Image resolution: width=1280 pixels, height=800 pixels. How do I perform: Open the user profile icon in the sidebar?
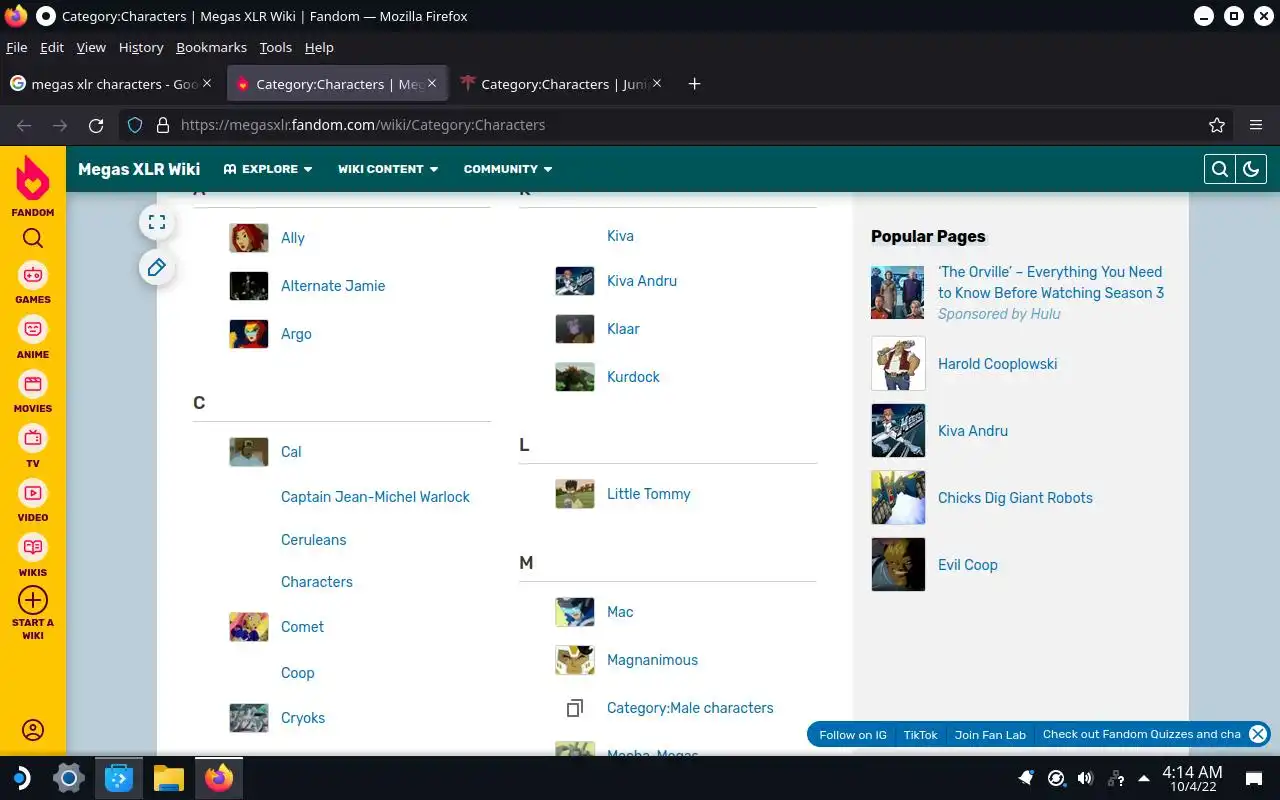(x=33, y=730)
